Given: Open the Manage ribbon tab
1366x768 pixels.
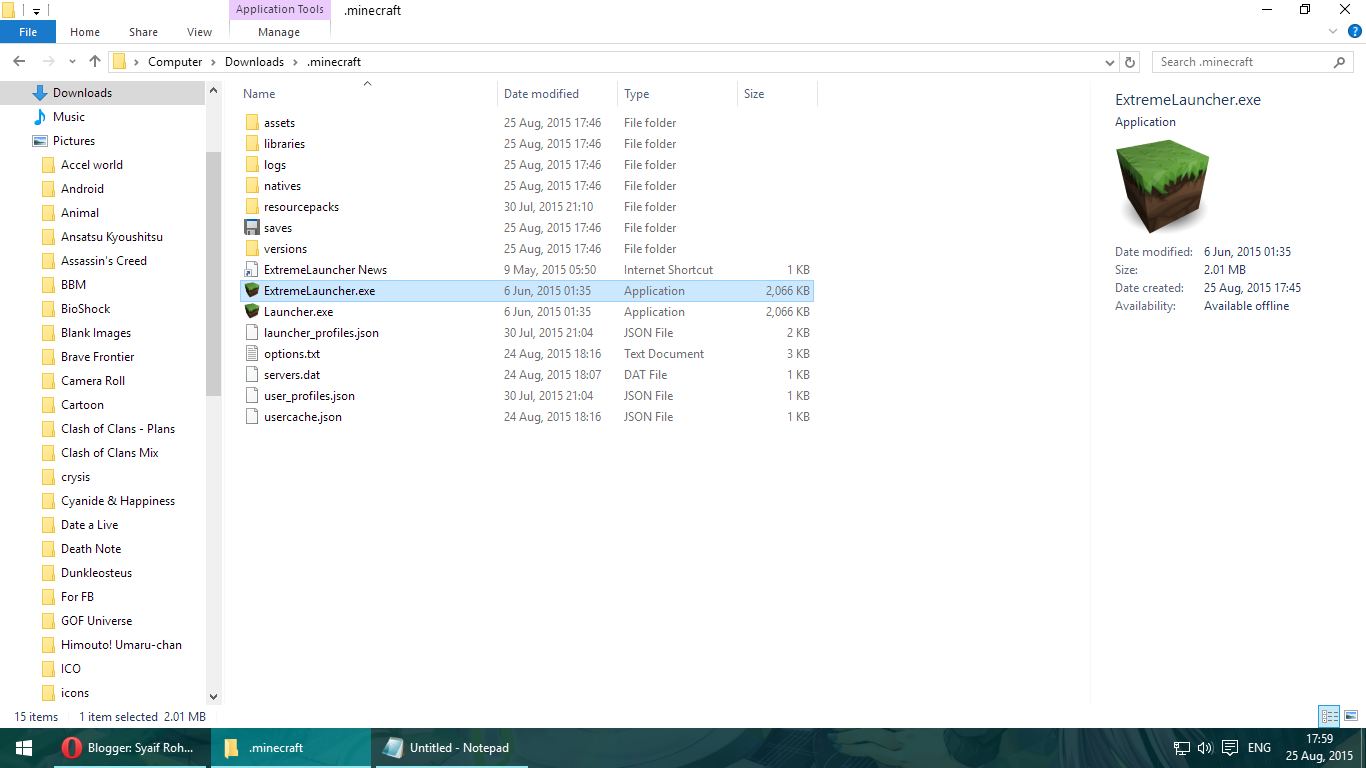Looking at the screenshot, I should (x=279, y=32).
